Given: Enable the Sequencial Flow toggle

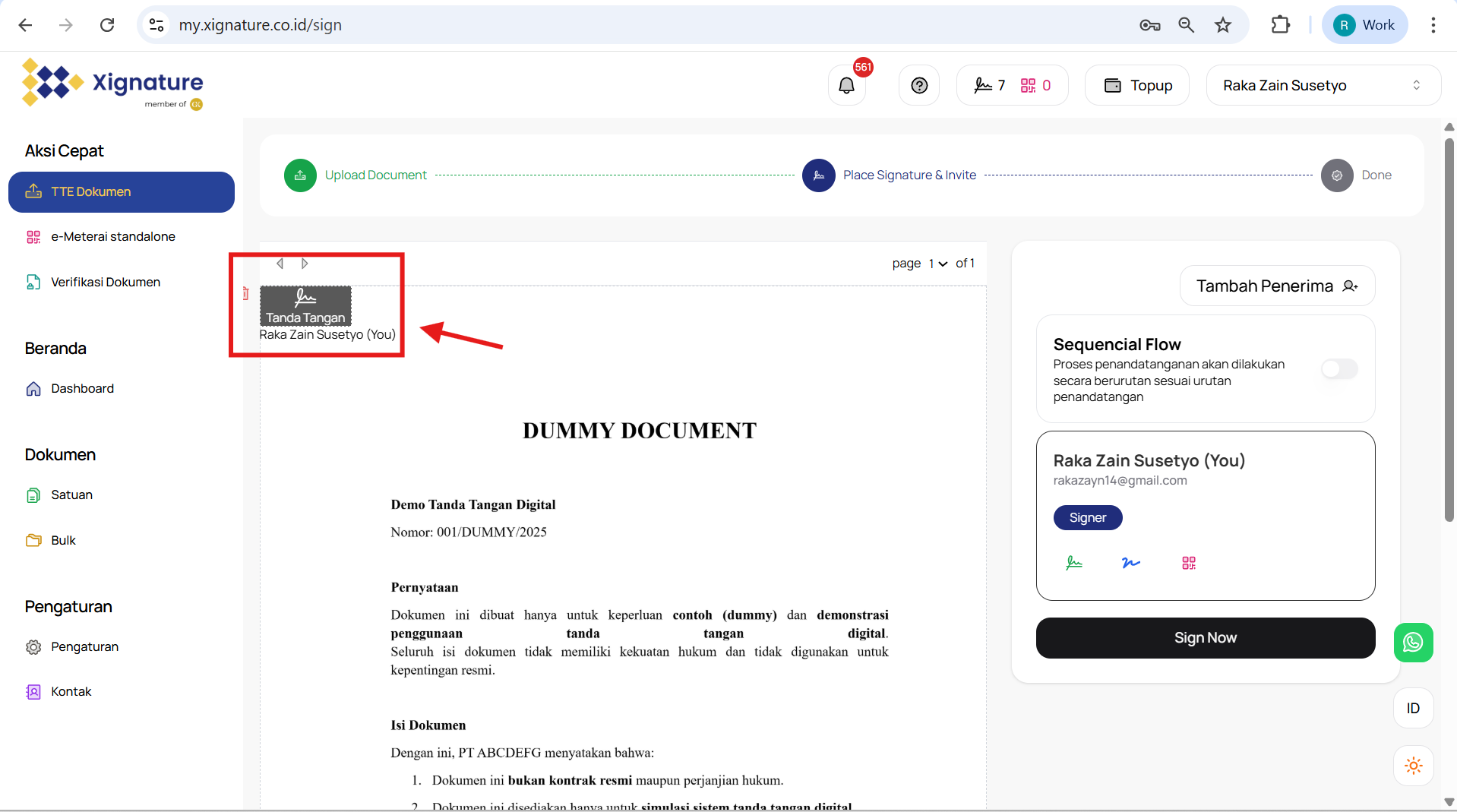Looking at the screenshot, I should (x=1339, y=369).
